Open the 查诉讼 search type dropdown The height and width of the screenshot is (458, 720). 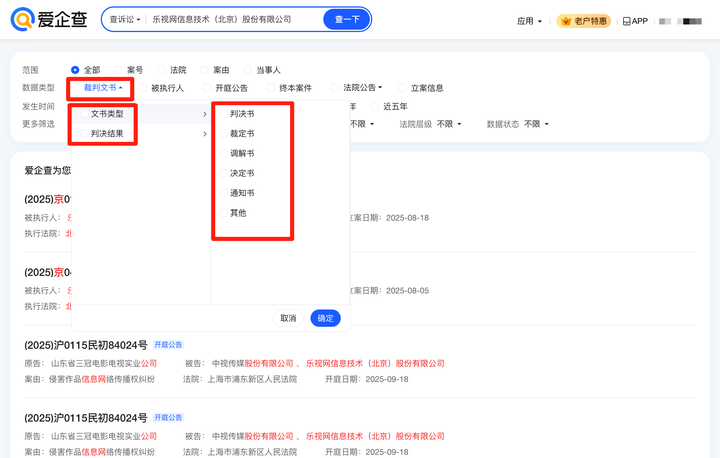coord(125,19)
